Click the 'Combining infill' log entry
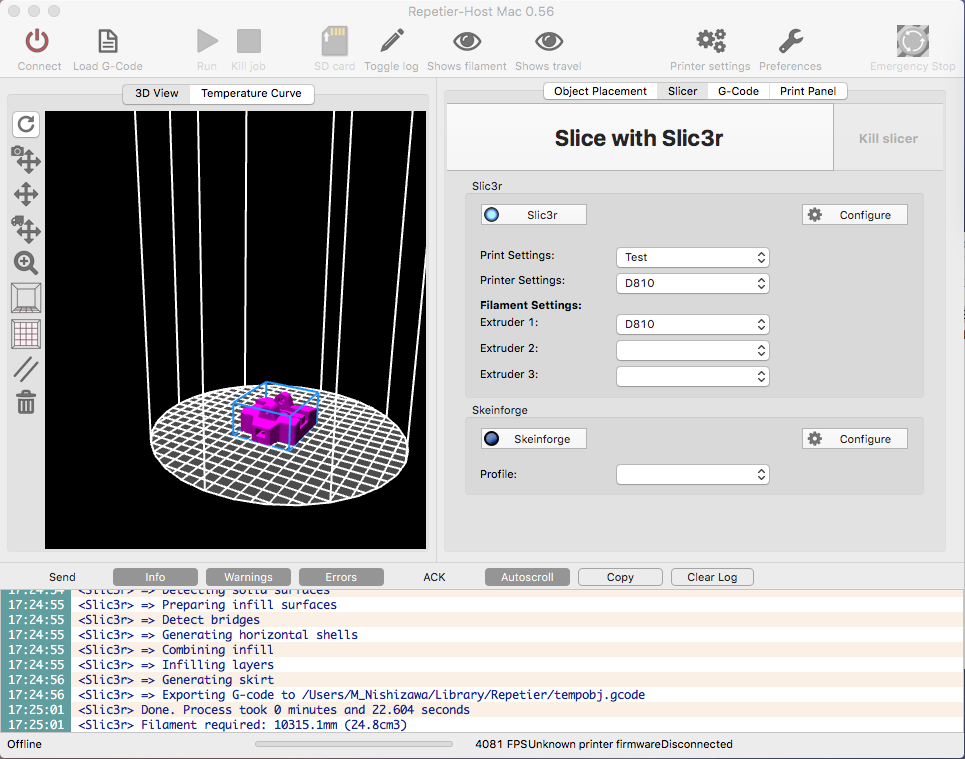The image size is (965, 759). pos(482,649)
